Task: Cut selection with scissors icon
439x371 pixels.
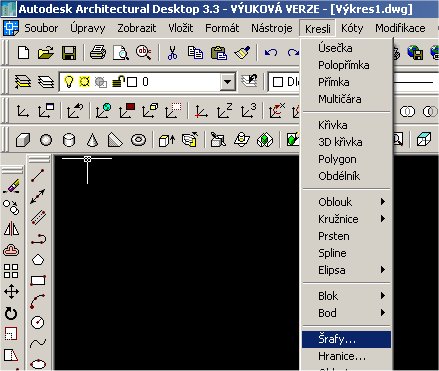Action: coord(172,53)
